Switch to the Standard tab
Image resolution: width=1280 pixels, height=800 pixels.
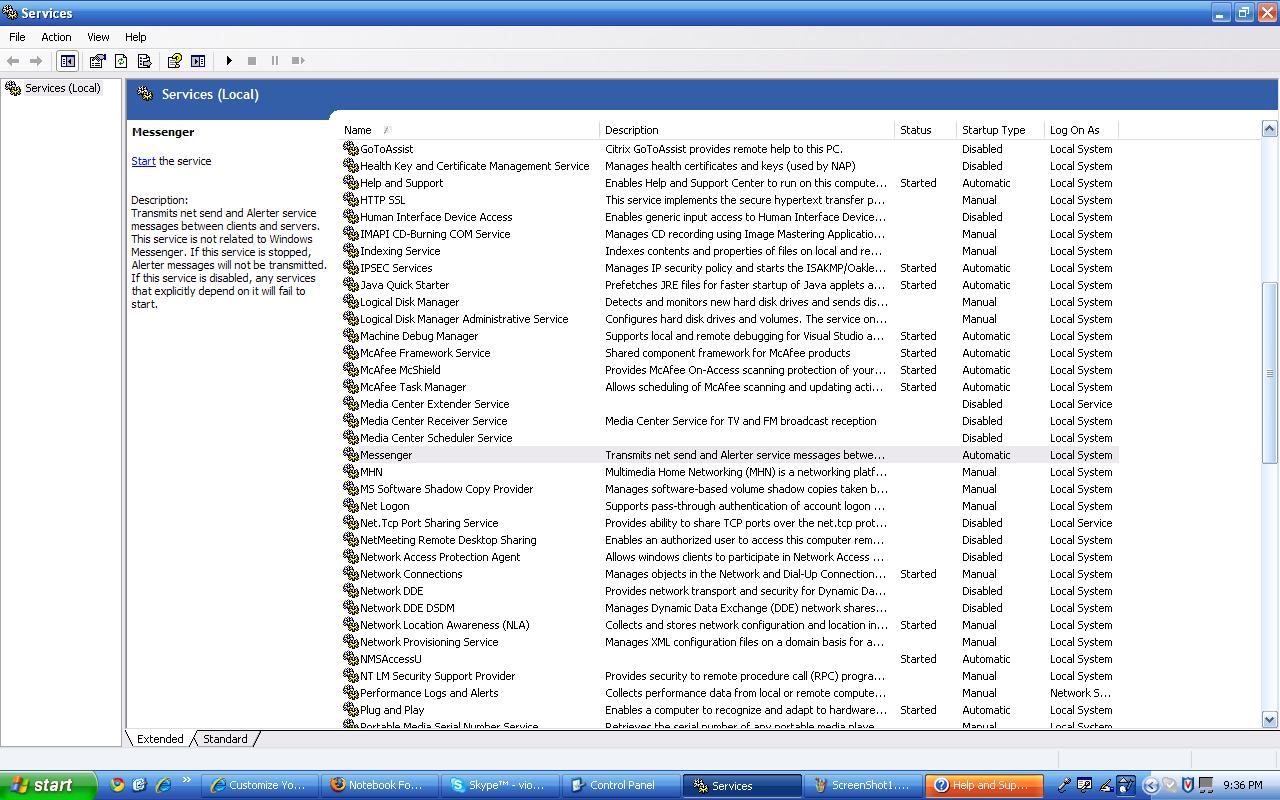pos(225,739)
